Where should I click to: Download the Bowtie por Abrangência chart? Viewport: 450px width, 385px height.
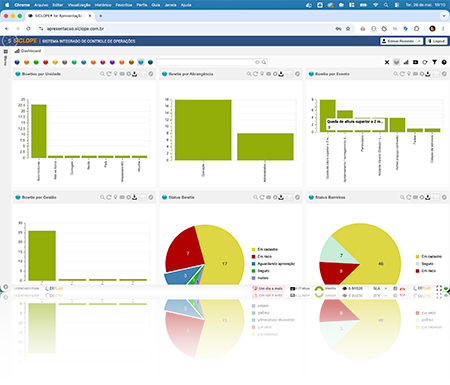point(281,74)
